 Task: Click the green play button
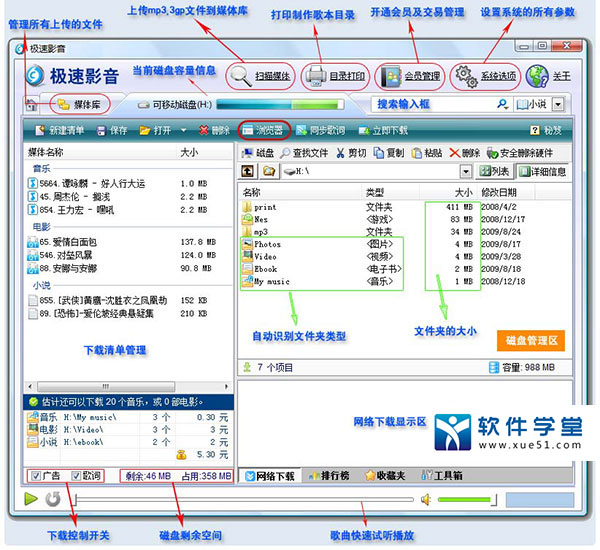[31, 499]
